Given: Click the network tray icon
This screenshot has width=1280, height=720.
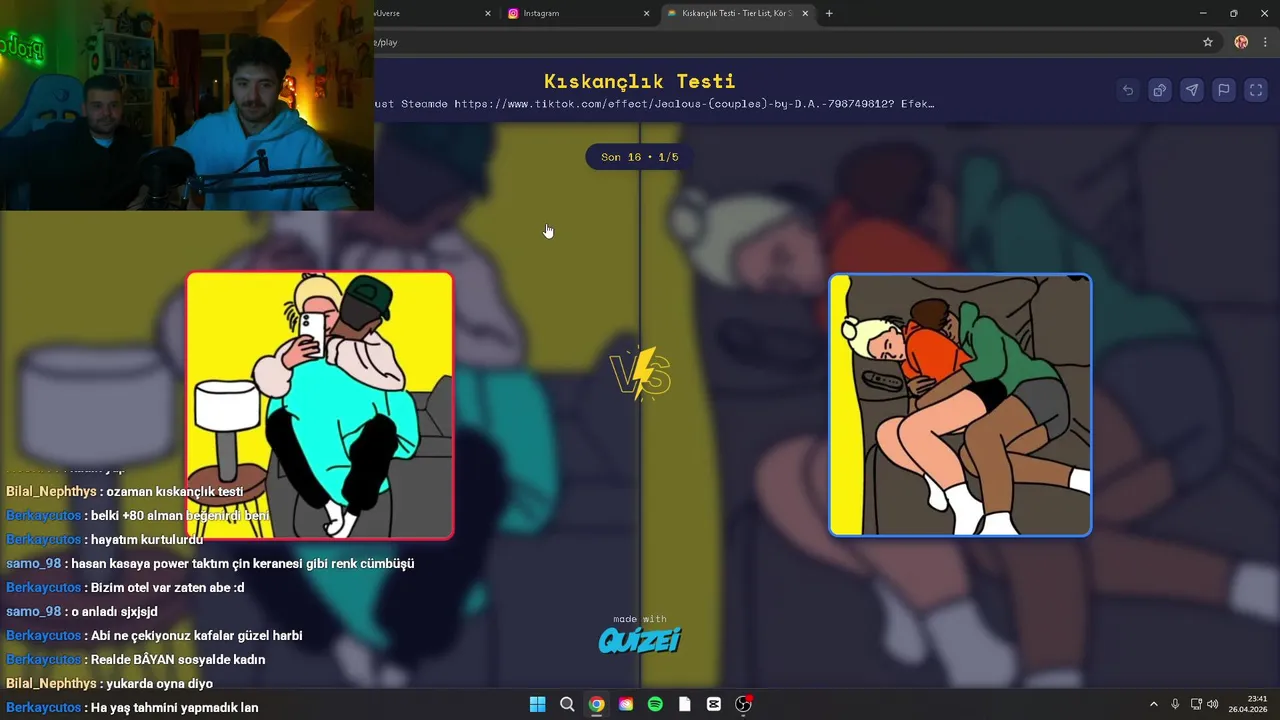Looking at the screenshot, I should (x=1196, y=704).
